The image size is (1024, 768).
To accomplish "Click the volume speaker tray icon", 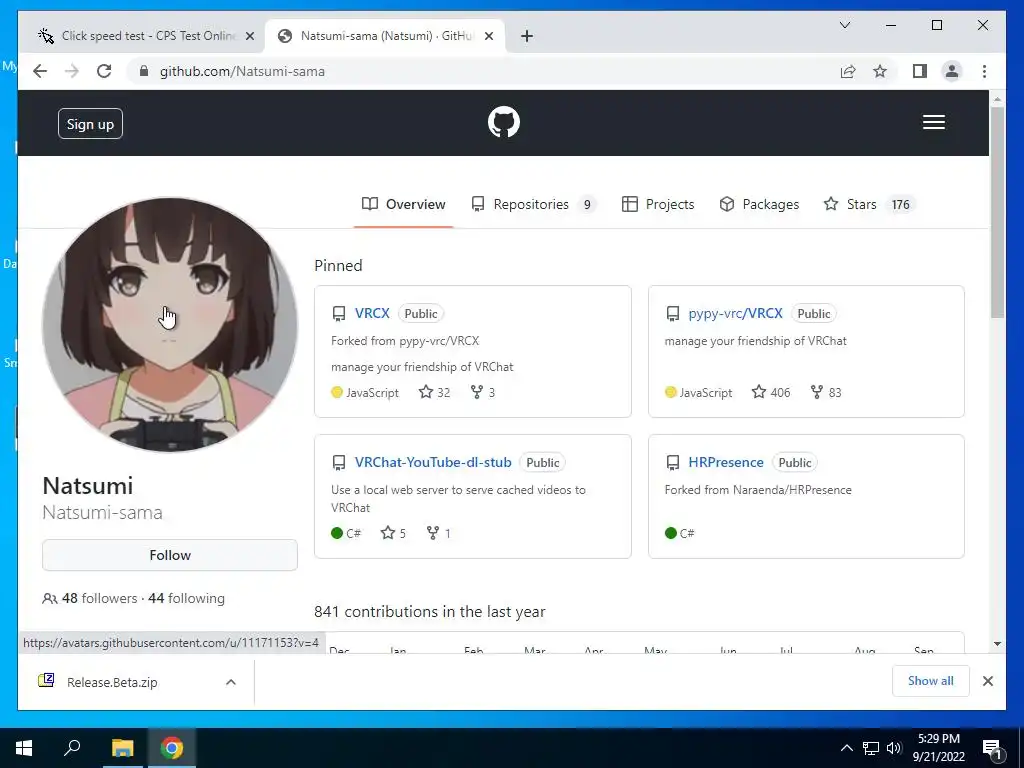I will 894,748.
